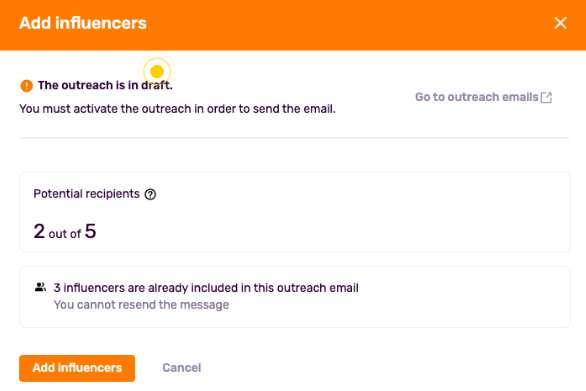The image size is (586, 391).
Task: Click the 3 influencers already included notice
Action: coord(206,288)
